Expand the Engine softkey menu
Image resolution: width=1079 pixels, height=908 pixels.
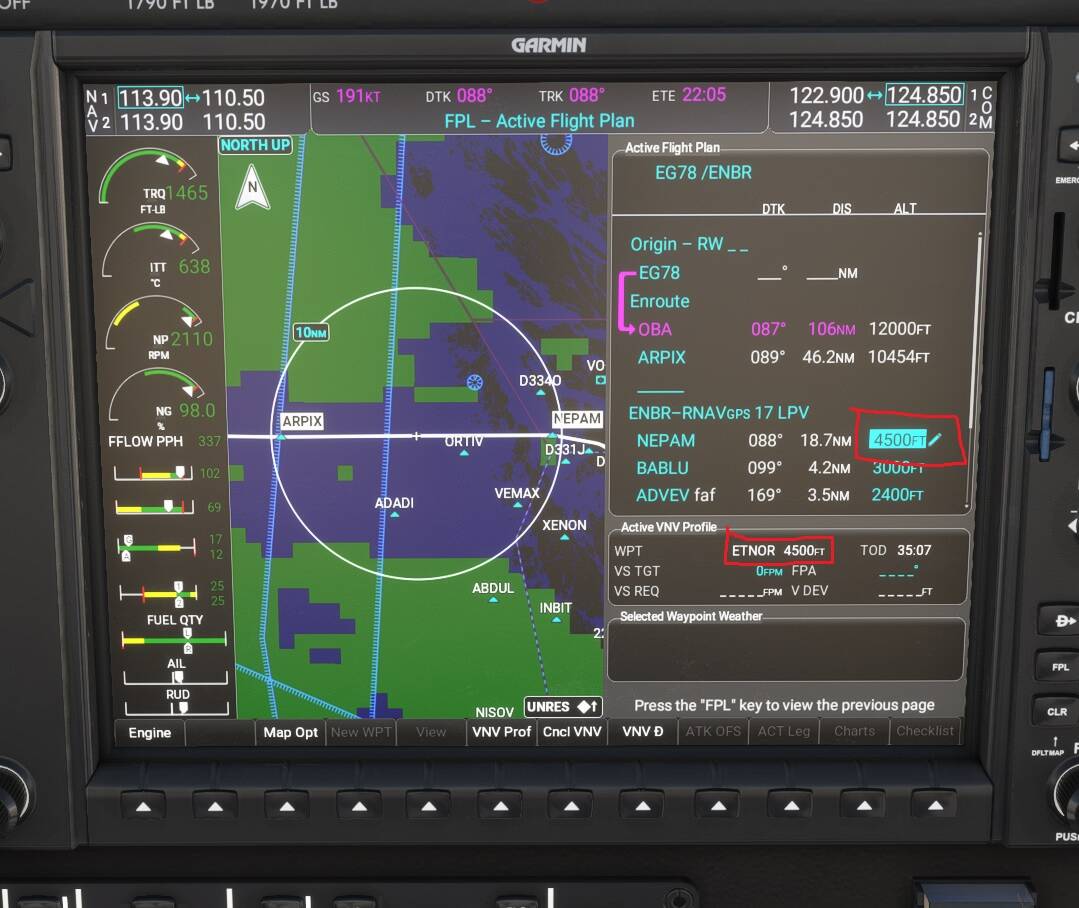(x=148, y=732)
